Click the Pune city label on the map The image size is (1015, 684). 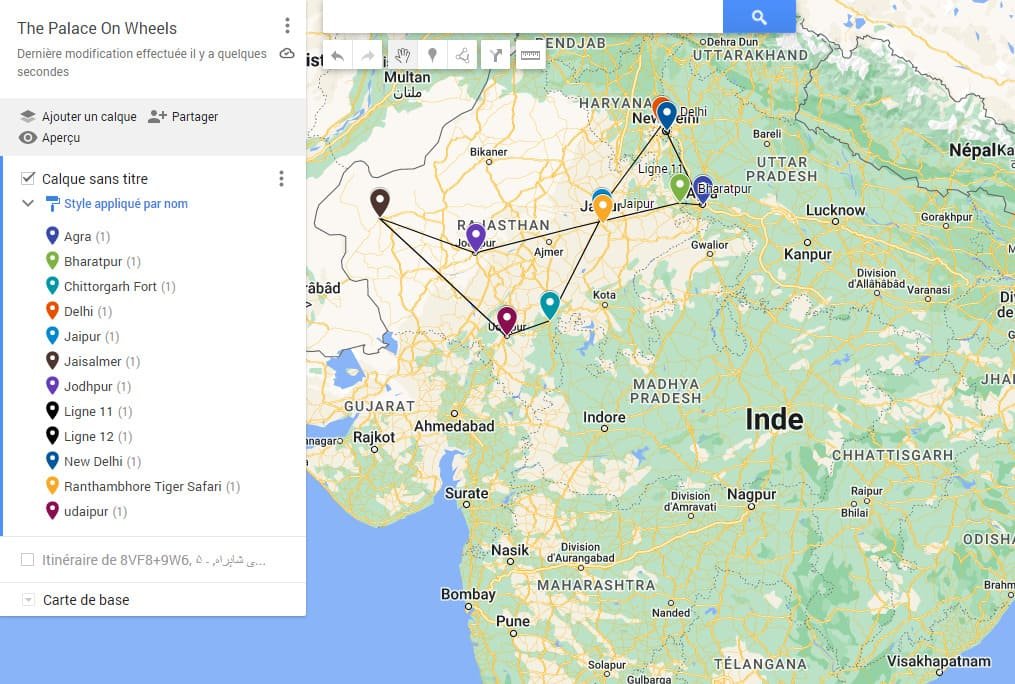(x=513, y=621)
